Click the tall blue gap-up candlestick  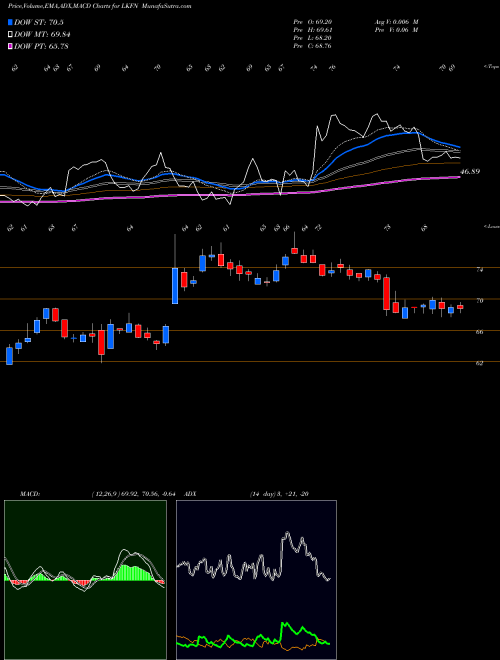tap(175, 286)
